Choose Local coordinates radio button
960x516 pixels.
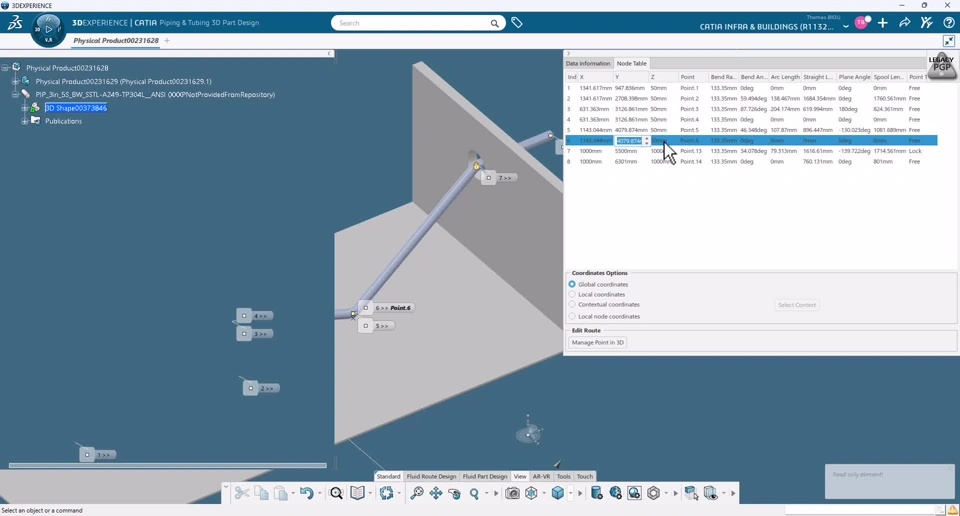pyautogui.click(x=572, y=294)
